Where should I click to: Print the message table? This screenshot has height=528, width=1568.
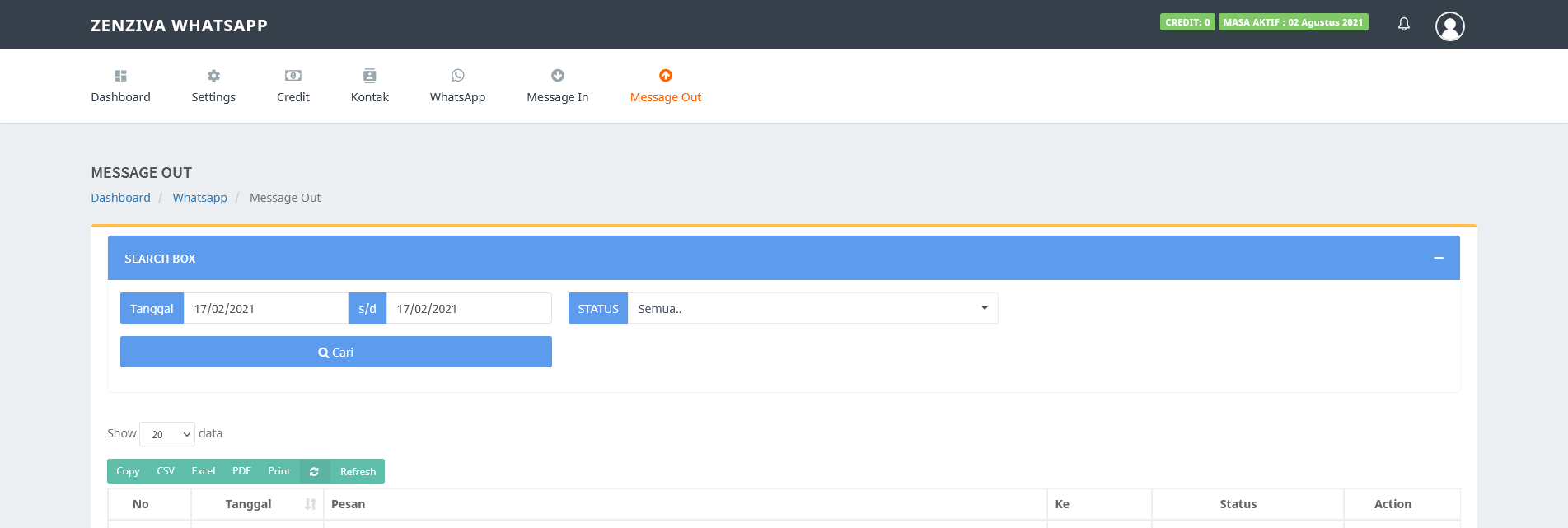(x=279, y=471)
